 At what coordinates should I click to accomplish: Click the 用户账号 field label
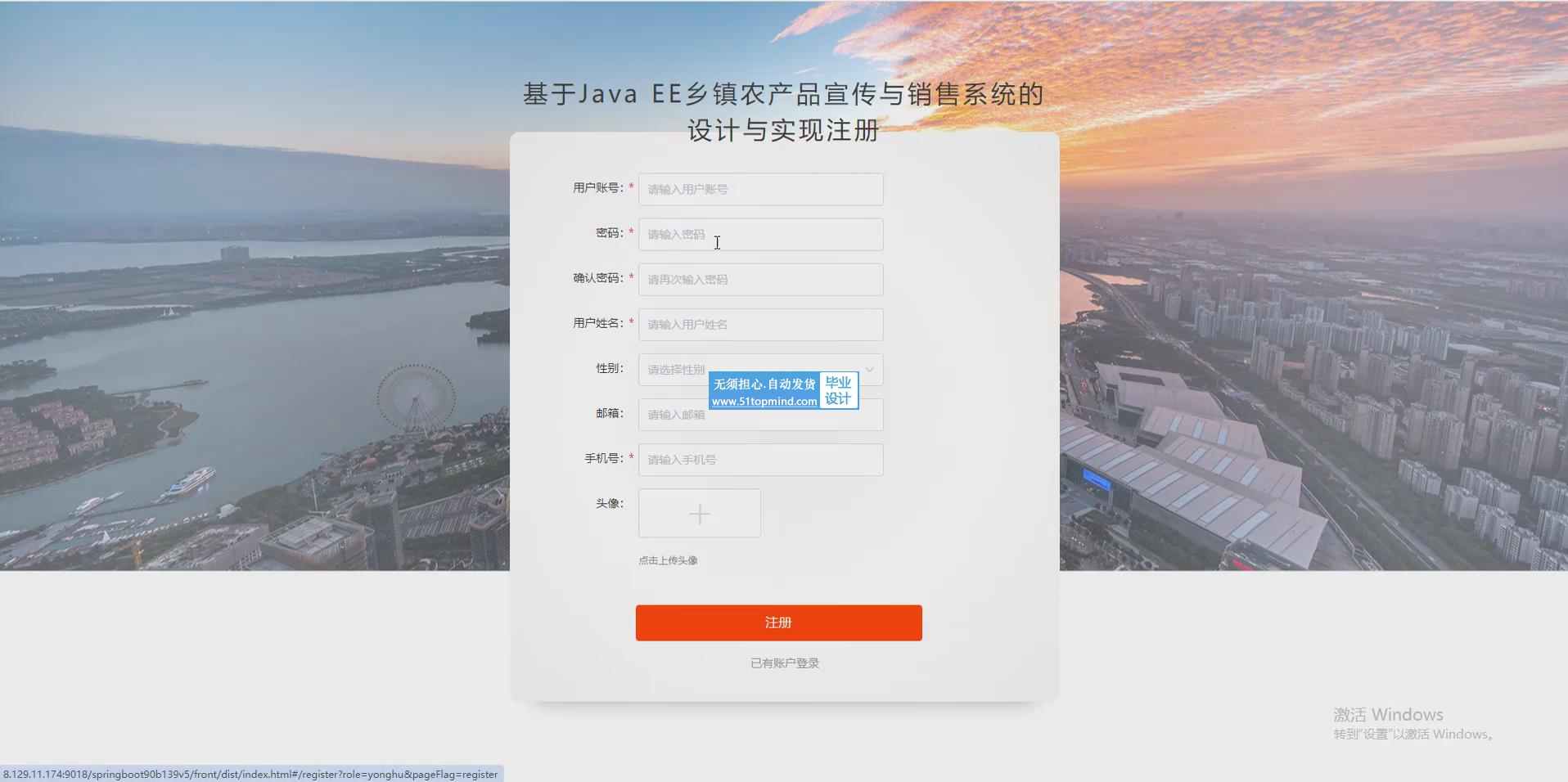click(x=598, y=187)
